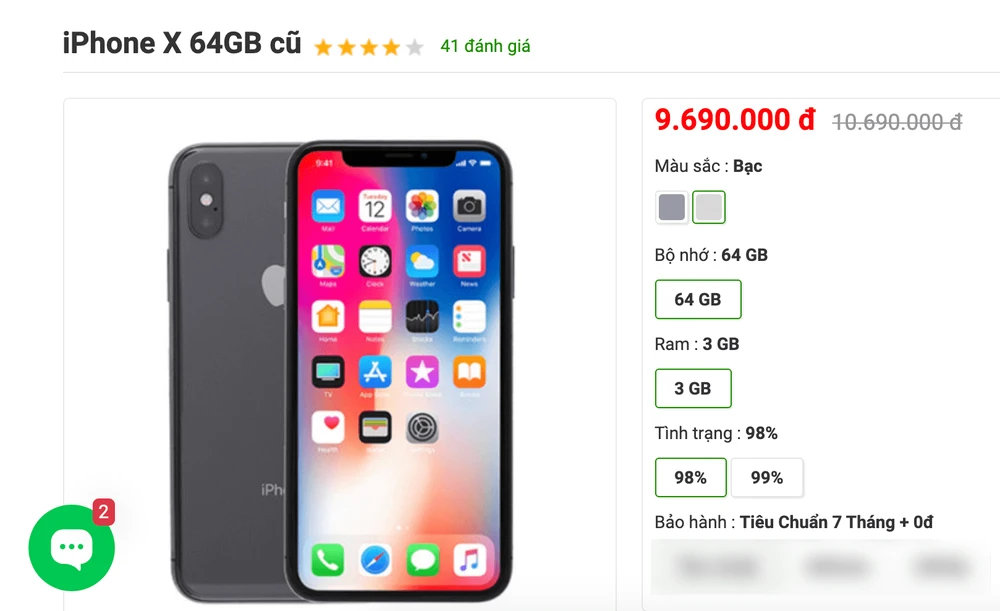This screenshot has height=611, width=1000.
Task: Select the space grey color swatch
Action: (672, 207)
